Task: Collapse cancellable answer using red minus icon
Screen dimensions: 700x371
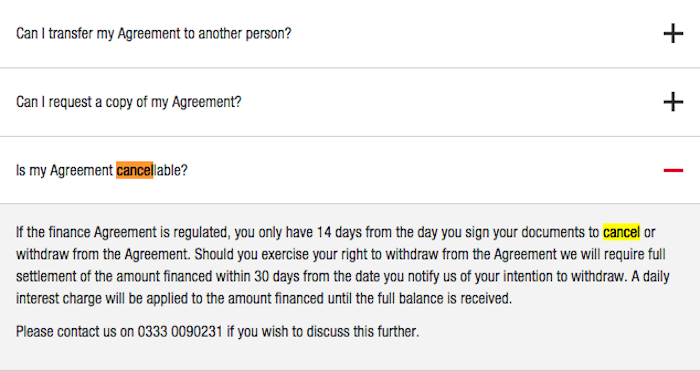Action: (673, 170)
